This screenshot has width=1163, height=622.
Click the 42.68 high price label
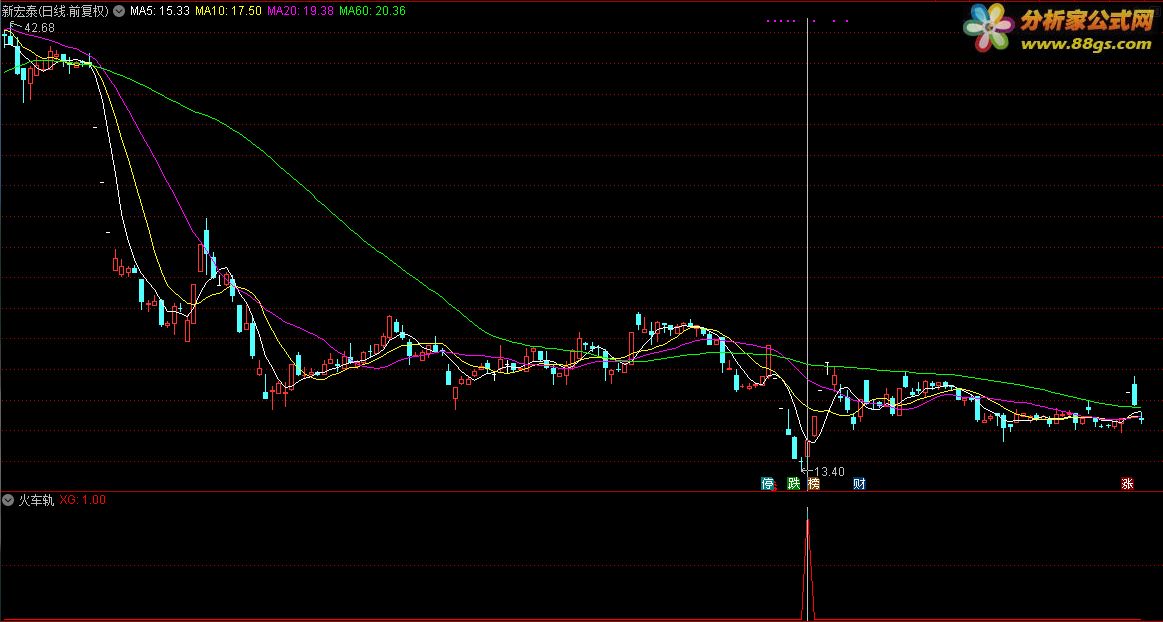coord(39,27)
